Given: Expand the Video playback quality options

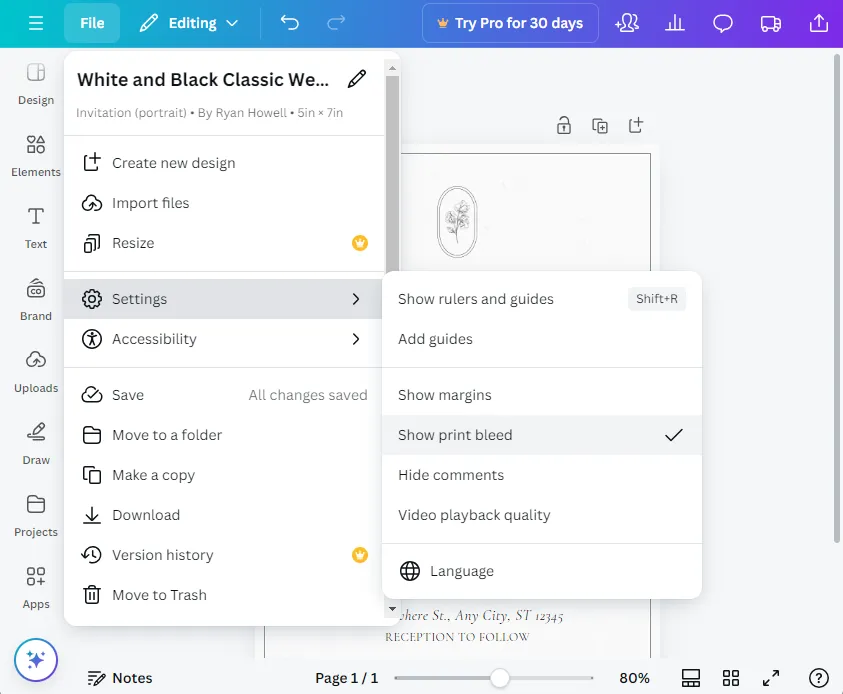Looking at the screenshot, I should click(474, 514).
